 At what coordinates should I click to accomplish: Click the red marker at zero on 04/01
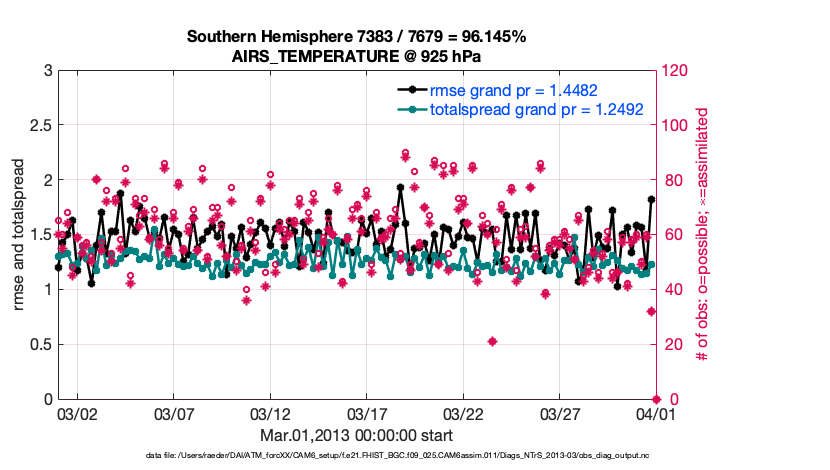654,399
